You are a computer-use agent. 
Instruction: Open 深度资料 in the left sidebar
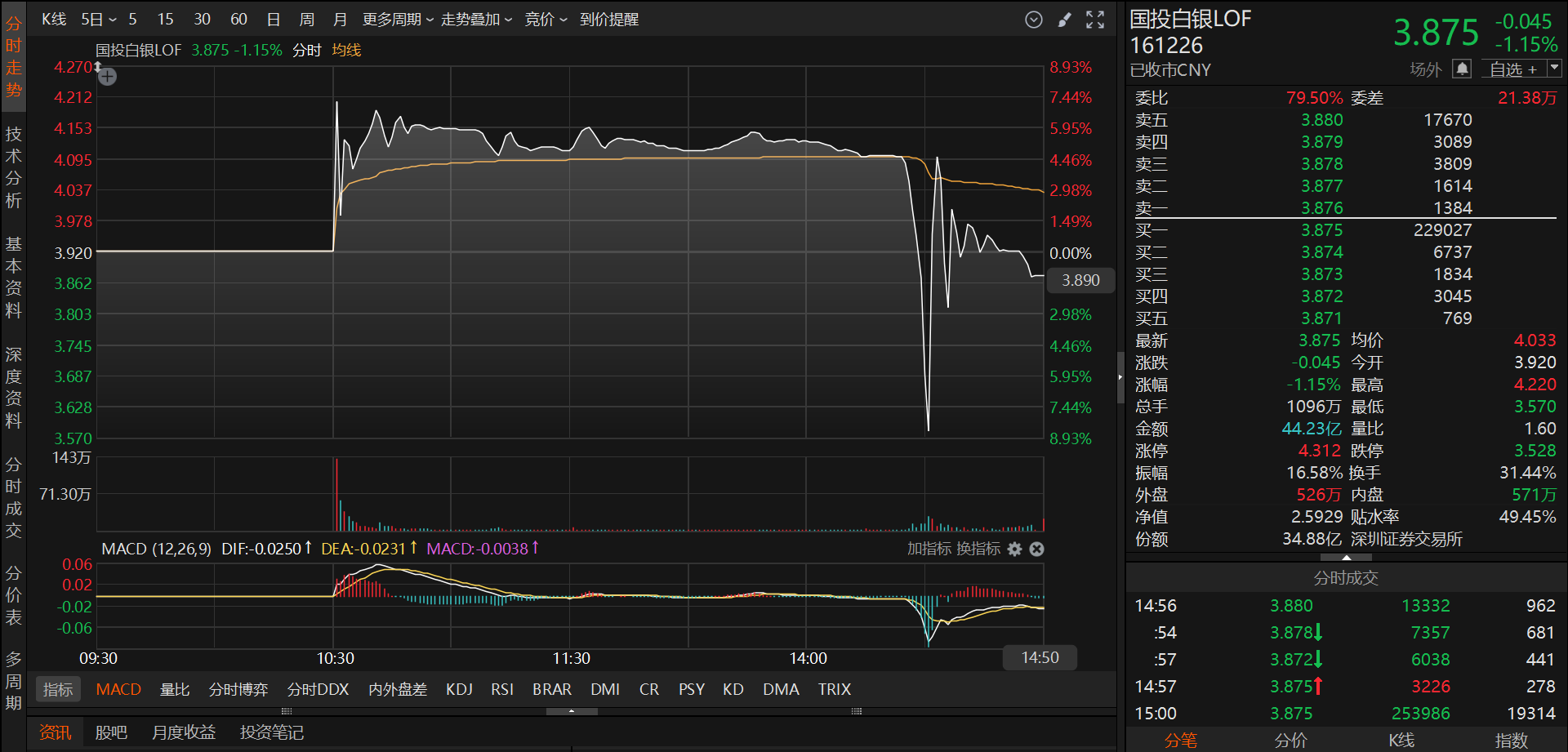click(x=14, y=387)
